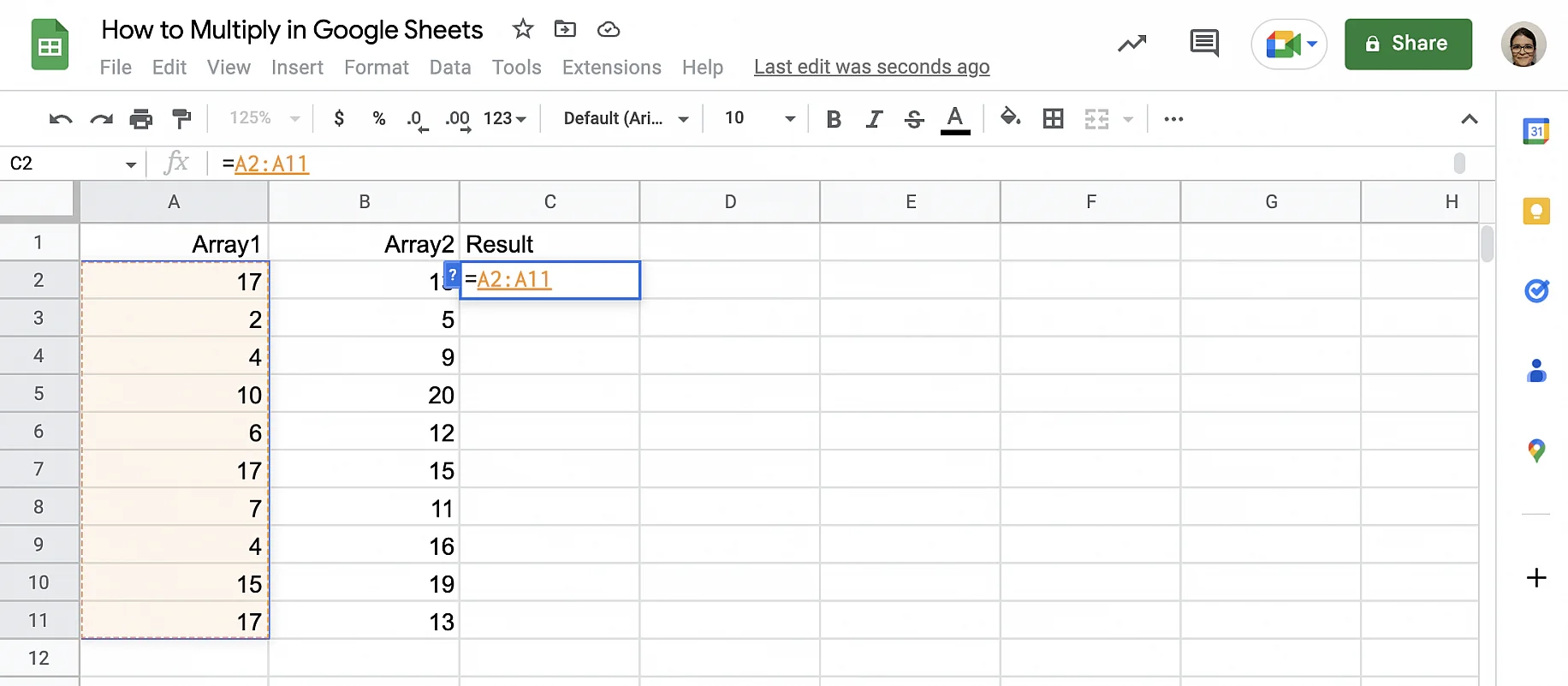The height and width of the screenshot is (686, 1568).
Task: Open the fill color picker
Action: 1010,118
